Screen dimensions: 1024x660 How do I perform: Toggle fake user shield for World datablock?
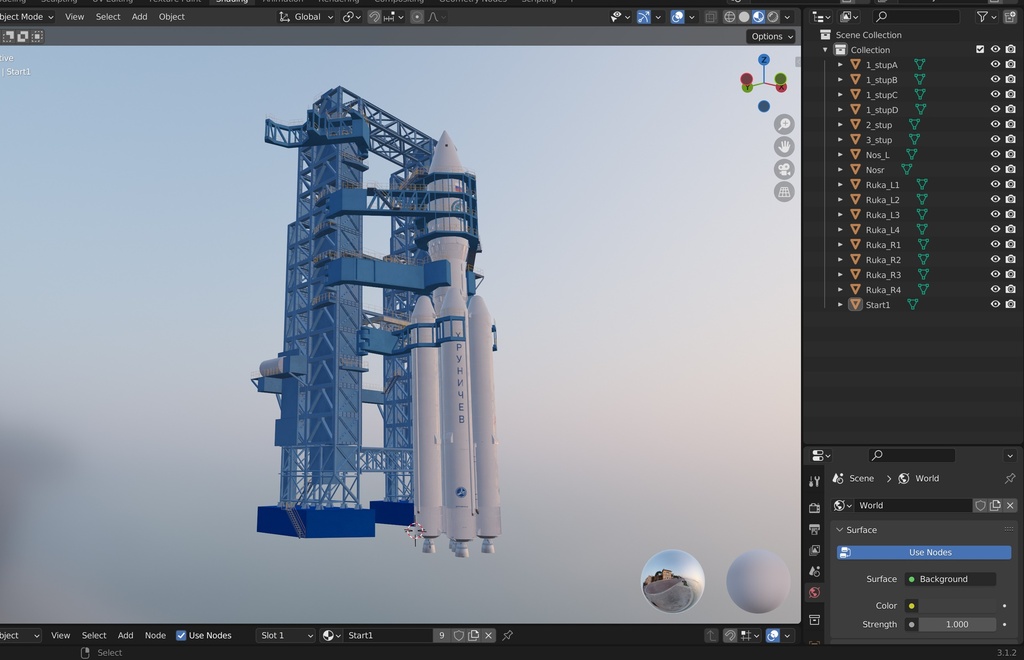point(980,505)
